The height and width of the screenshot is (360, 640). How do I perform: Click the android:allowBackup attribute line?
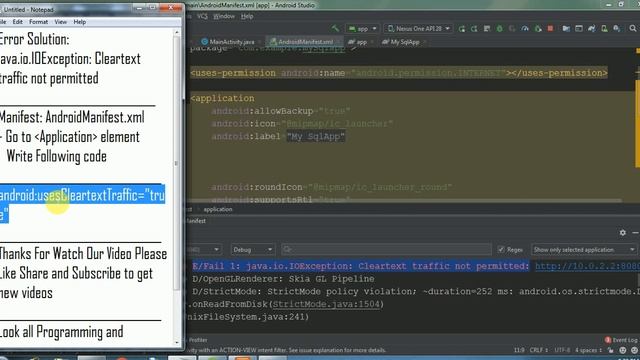pos(281,111)
